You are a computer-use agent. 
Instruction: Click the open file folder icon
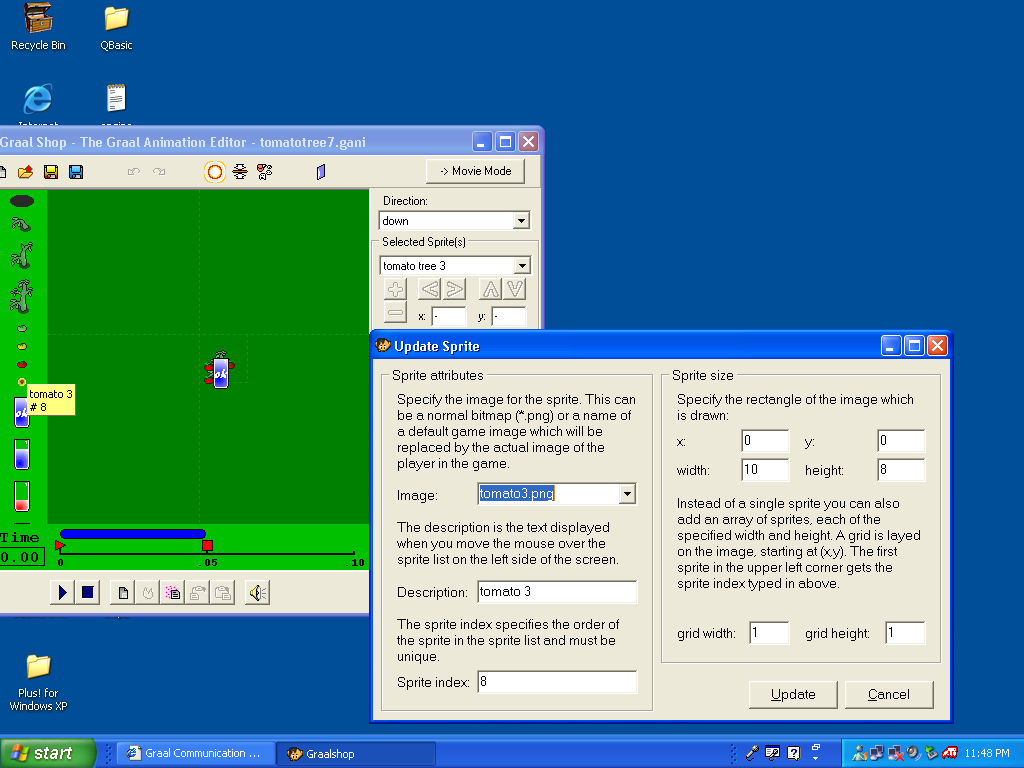[25, 172]
